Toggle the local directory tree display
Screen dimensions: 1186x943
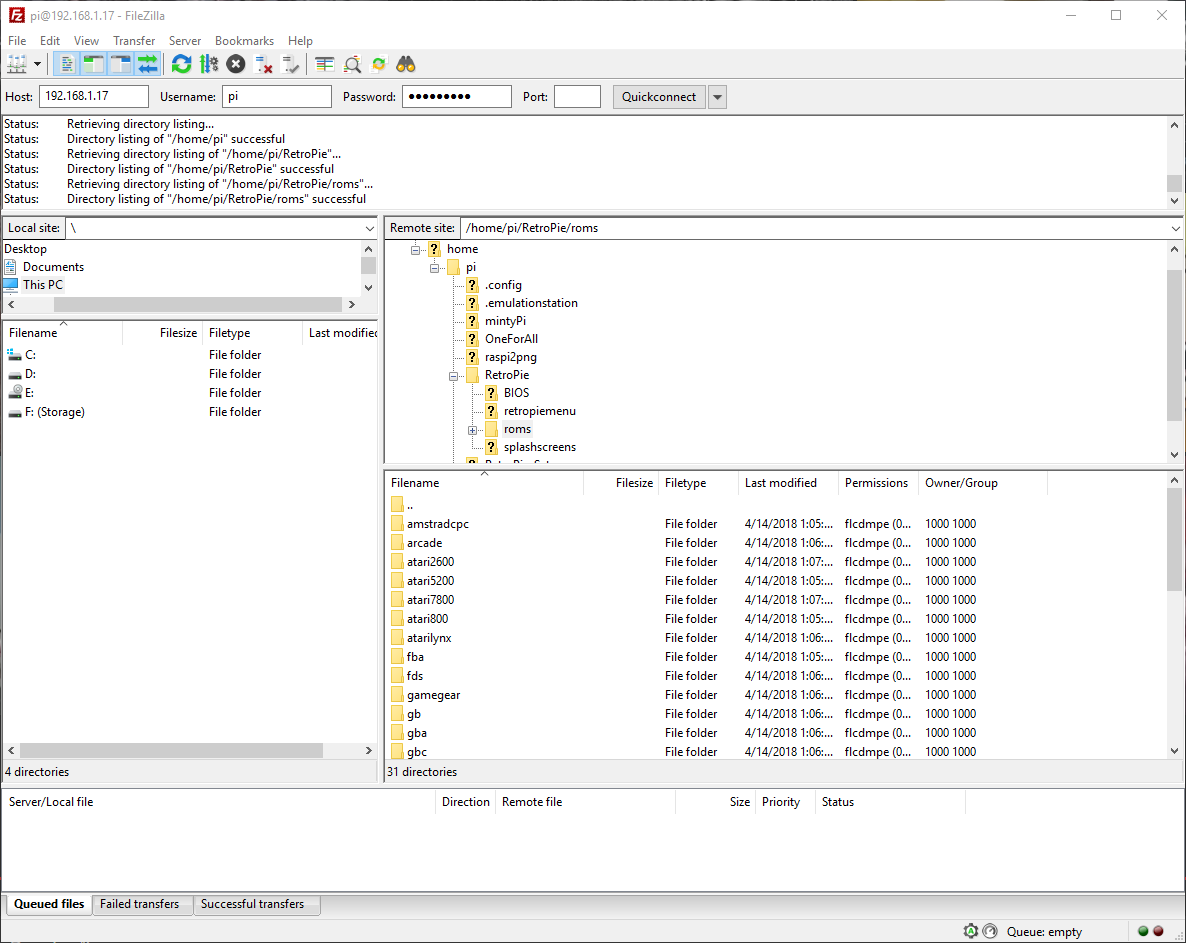coord(93,64)
